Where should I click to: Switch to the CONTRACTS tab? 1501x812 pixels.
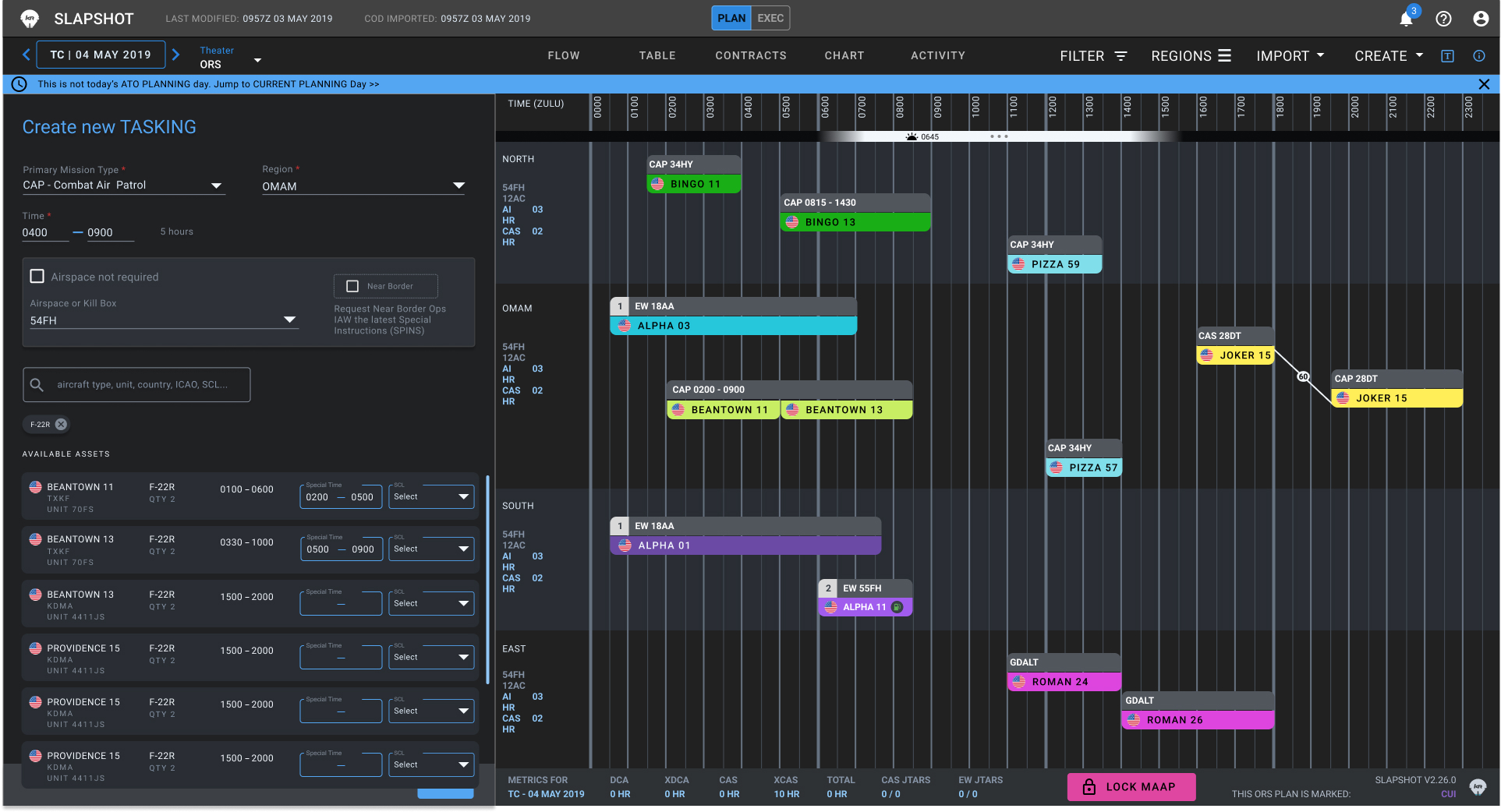tap(751, 55)
